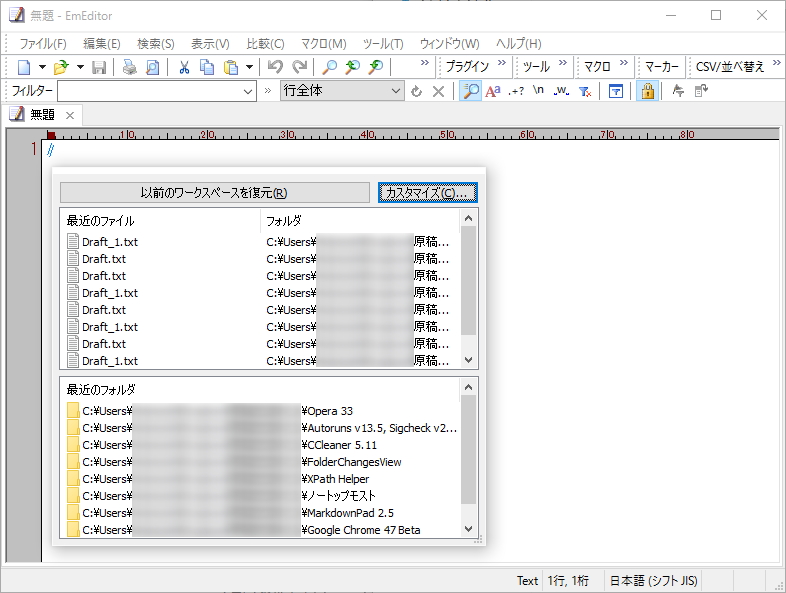Toggle whole word .w. filter option
The image size is (786, 593).
561,91
